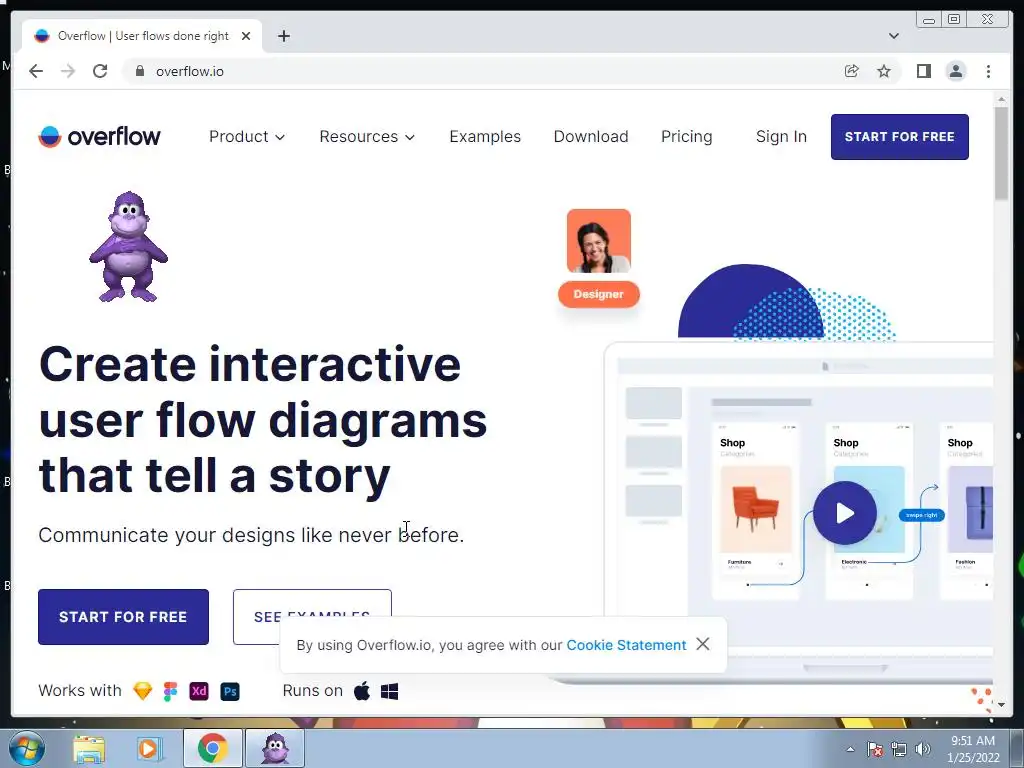Click the Adobe XD icon
Screen dimensions: 1024x768
pos(199,691)
